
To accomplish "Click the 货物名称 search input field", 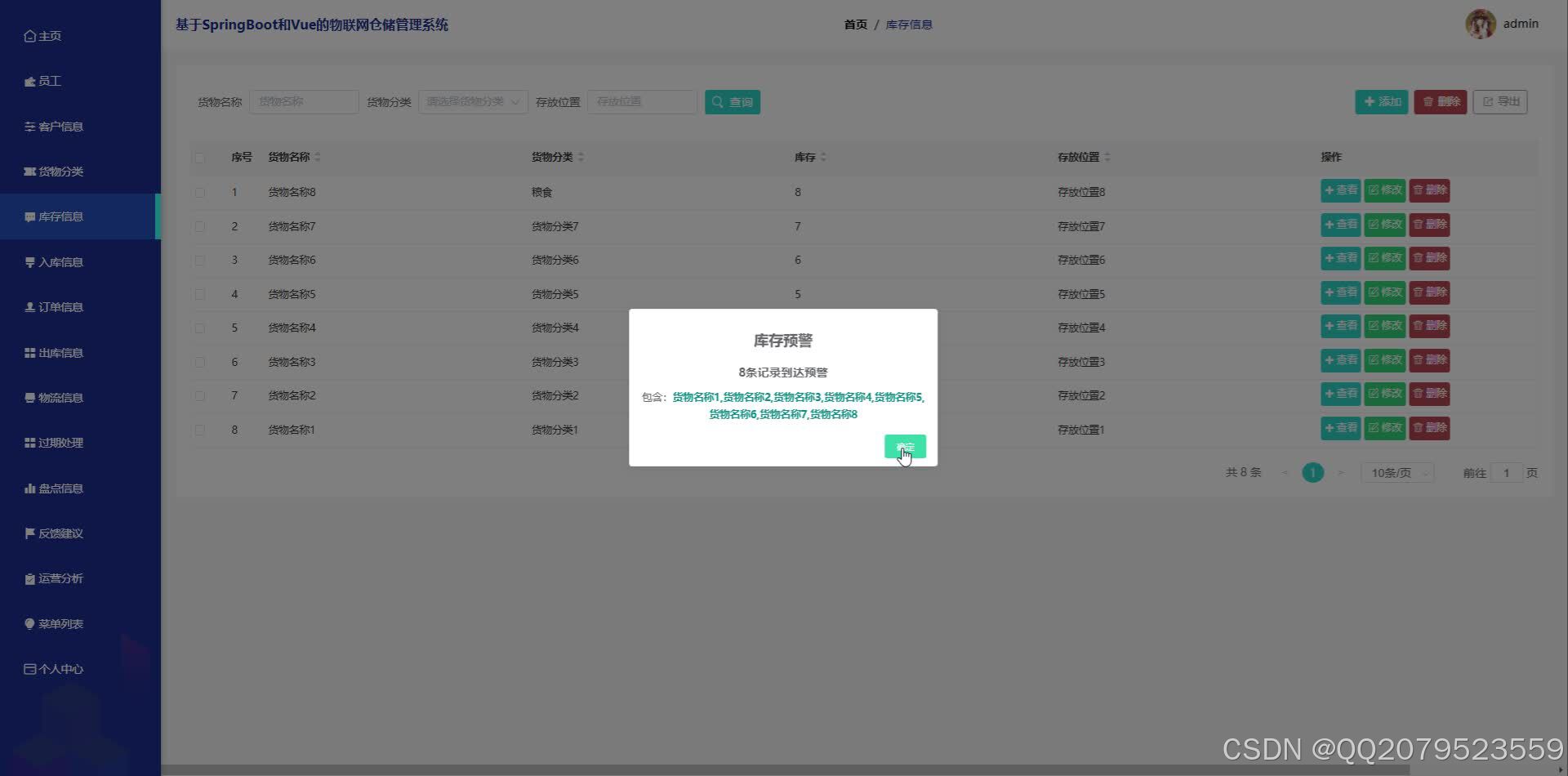I will tap(304, 101).
